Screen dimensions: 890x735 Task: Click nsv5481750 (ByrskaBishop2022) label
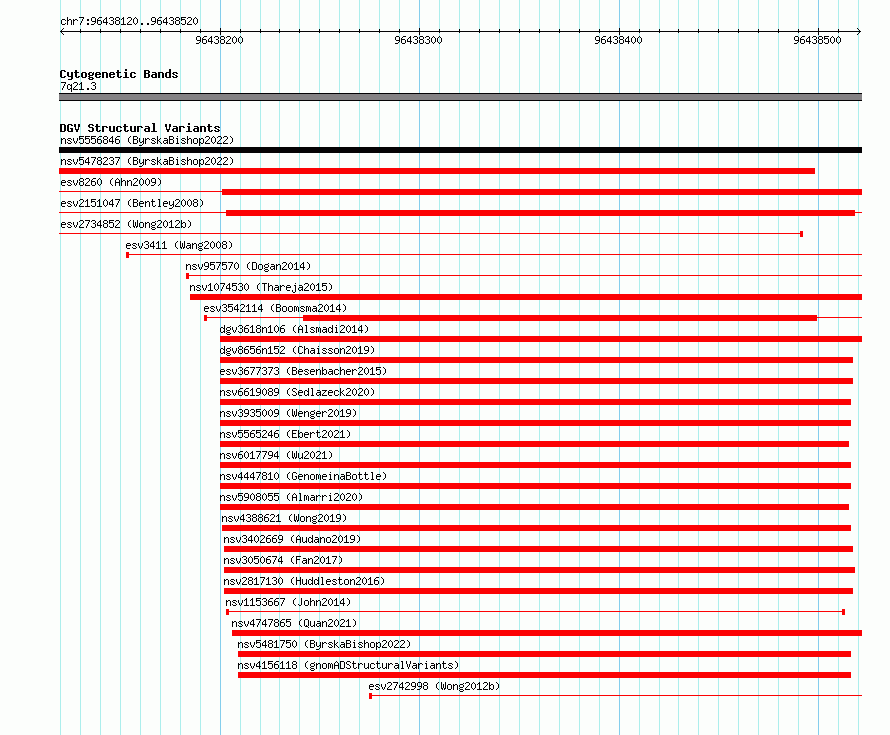324,644
